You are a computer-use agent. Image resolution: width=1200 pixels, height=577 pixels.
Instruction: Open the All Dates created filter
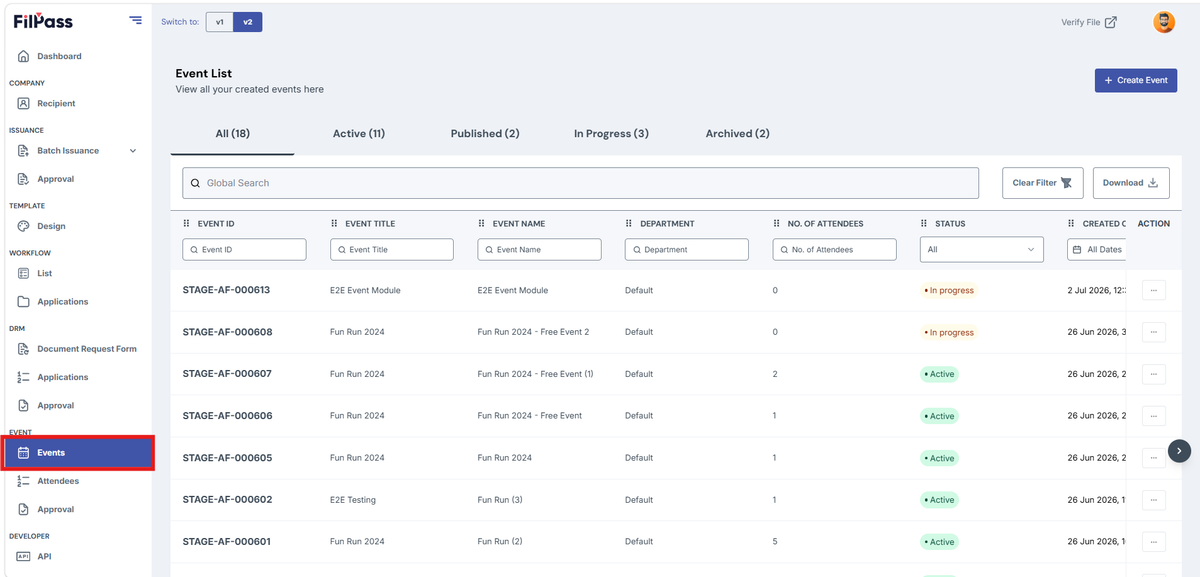tap(1097, 249)
